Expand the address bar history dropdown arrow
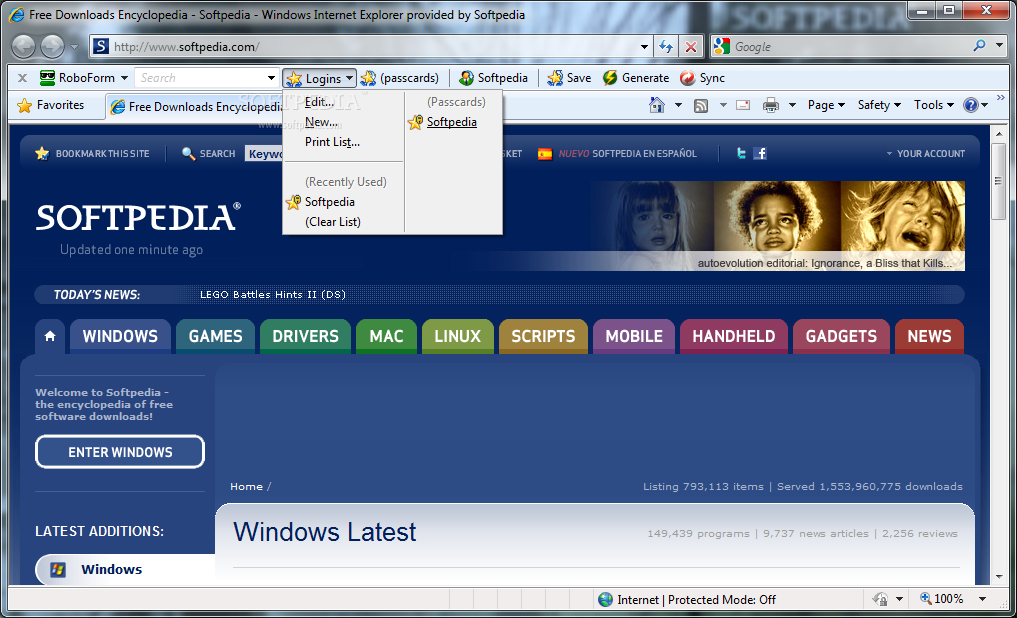 644,47
